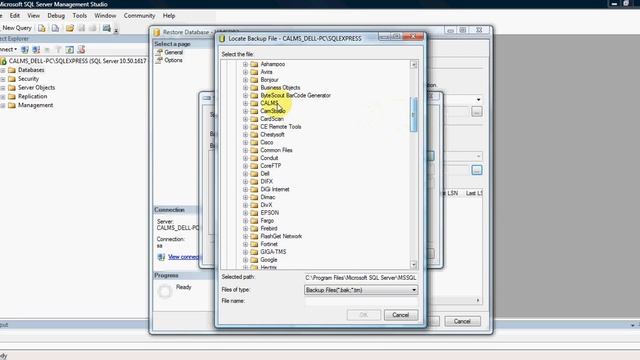This screenshot has height=360, width=640.
Task: Select the Cisco folder
Action: point(267,142)
